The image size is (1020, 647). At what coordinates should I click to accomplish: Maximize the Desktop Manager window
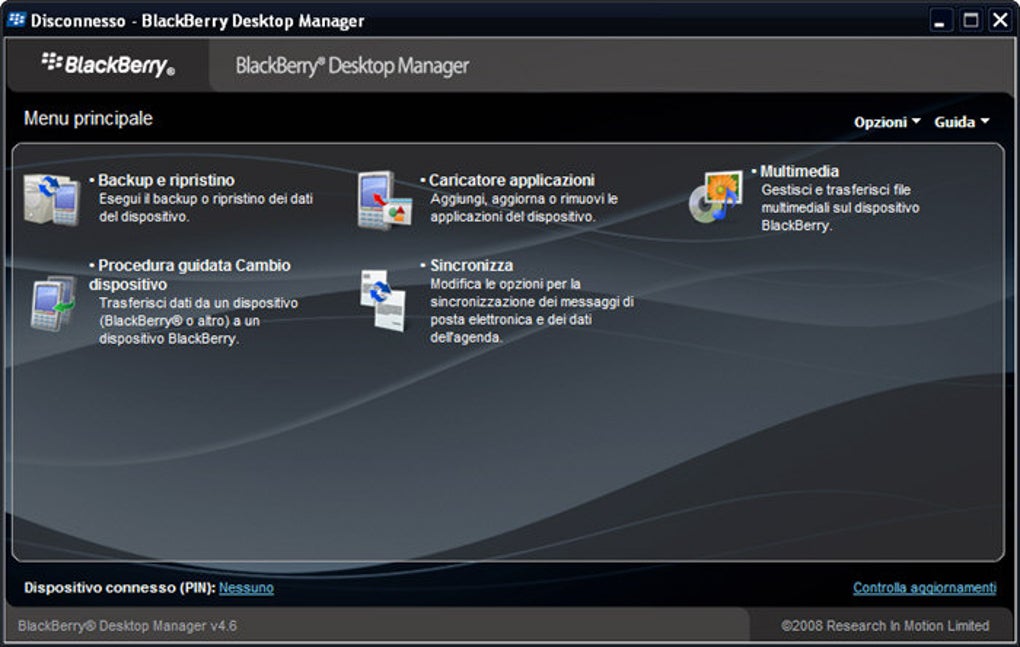(970, 20)
